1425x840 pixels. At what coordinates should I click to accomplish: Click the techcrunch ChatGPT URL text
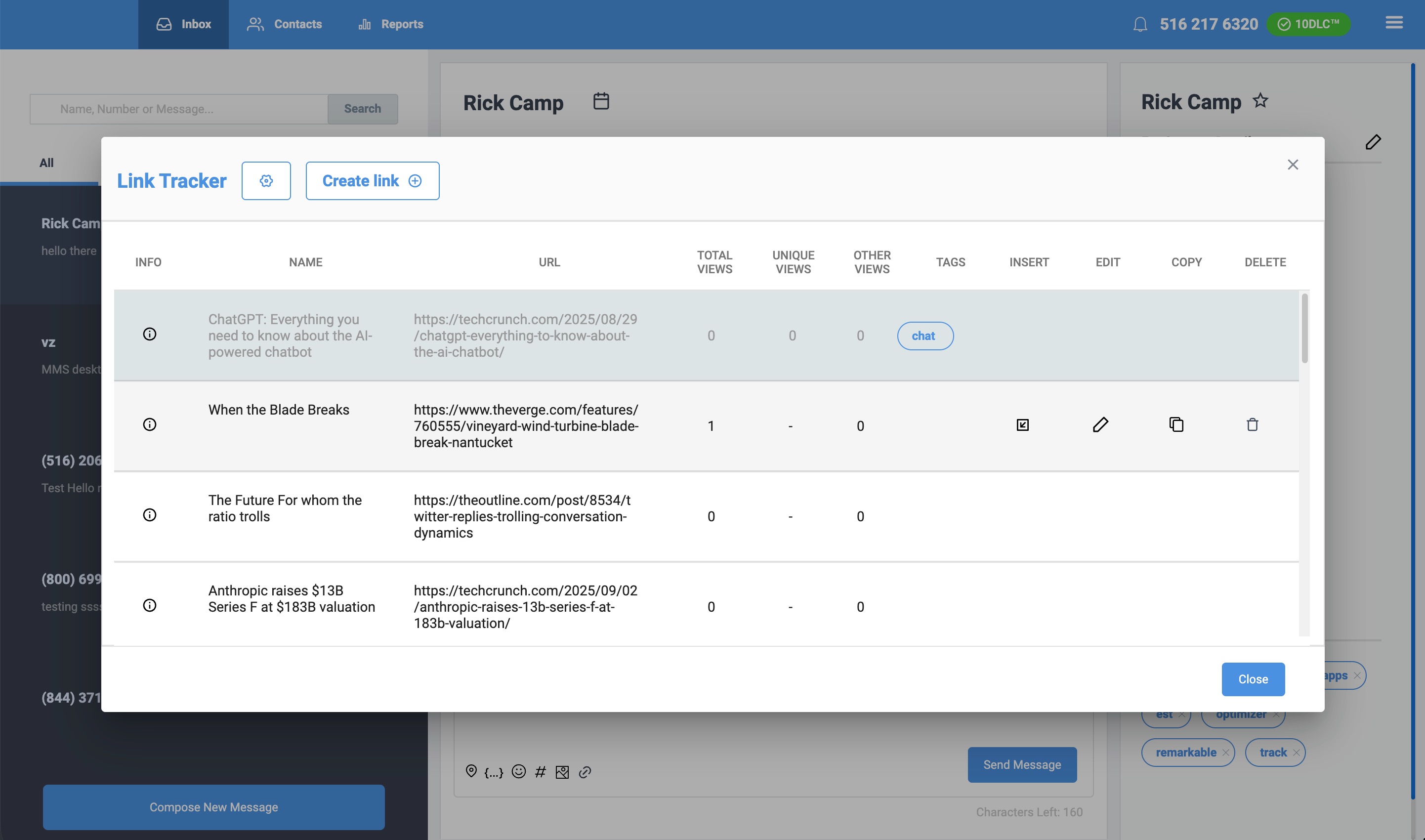click(525, 336)
